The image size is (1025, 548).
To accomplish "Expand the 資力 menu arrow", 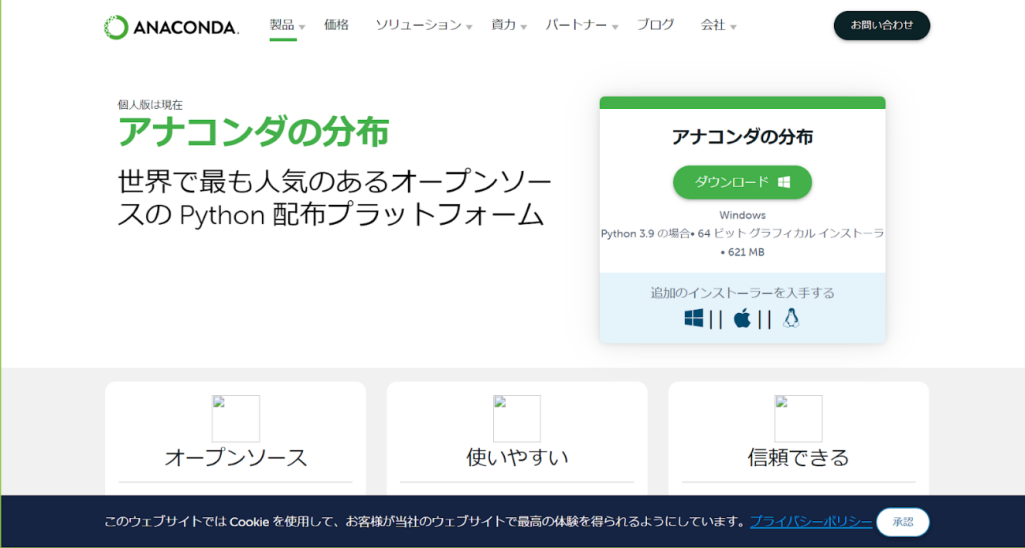I will pyautogui.click(x=524, y=27).
